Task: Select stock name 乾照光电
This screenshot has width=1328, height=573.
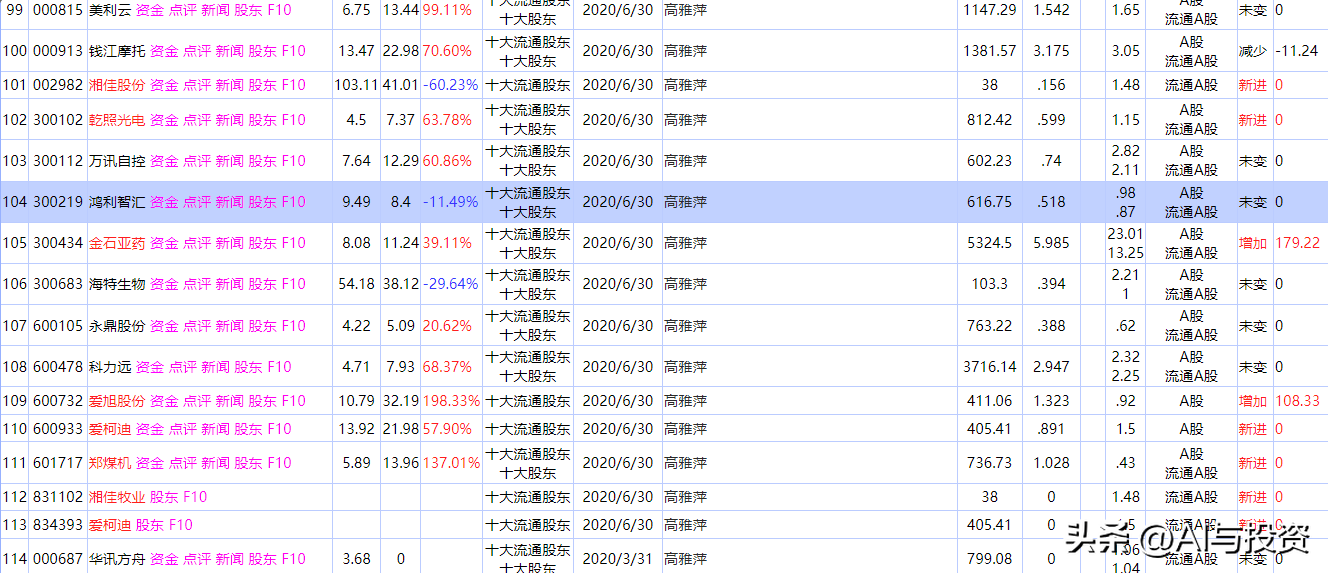Action: pyautogui.click(x=117, y=120)
